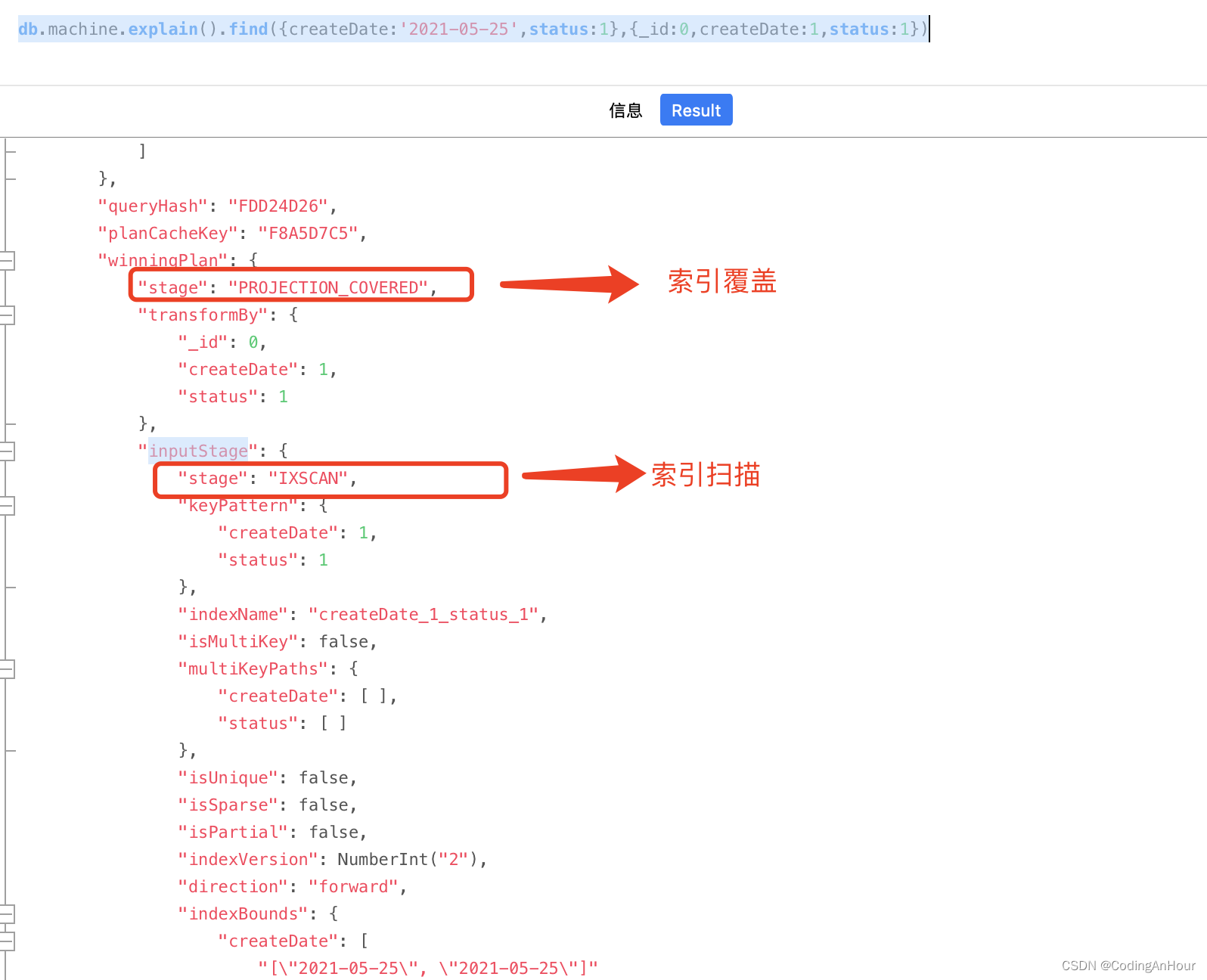
Task: Click the "indexVersion": NumberInt("2") line
Action: point(332,859)
